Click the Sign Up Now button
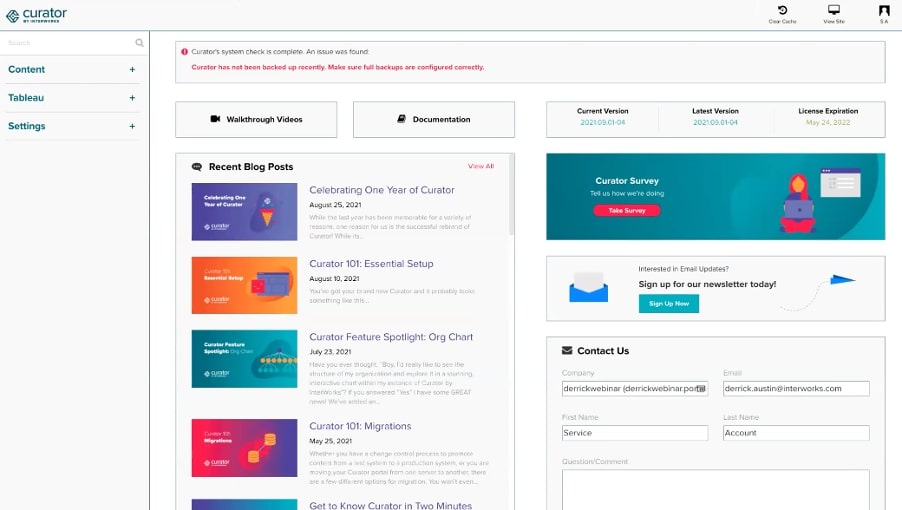Screen dimensions: 902x510 coord(669,304)
